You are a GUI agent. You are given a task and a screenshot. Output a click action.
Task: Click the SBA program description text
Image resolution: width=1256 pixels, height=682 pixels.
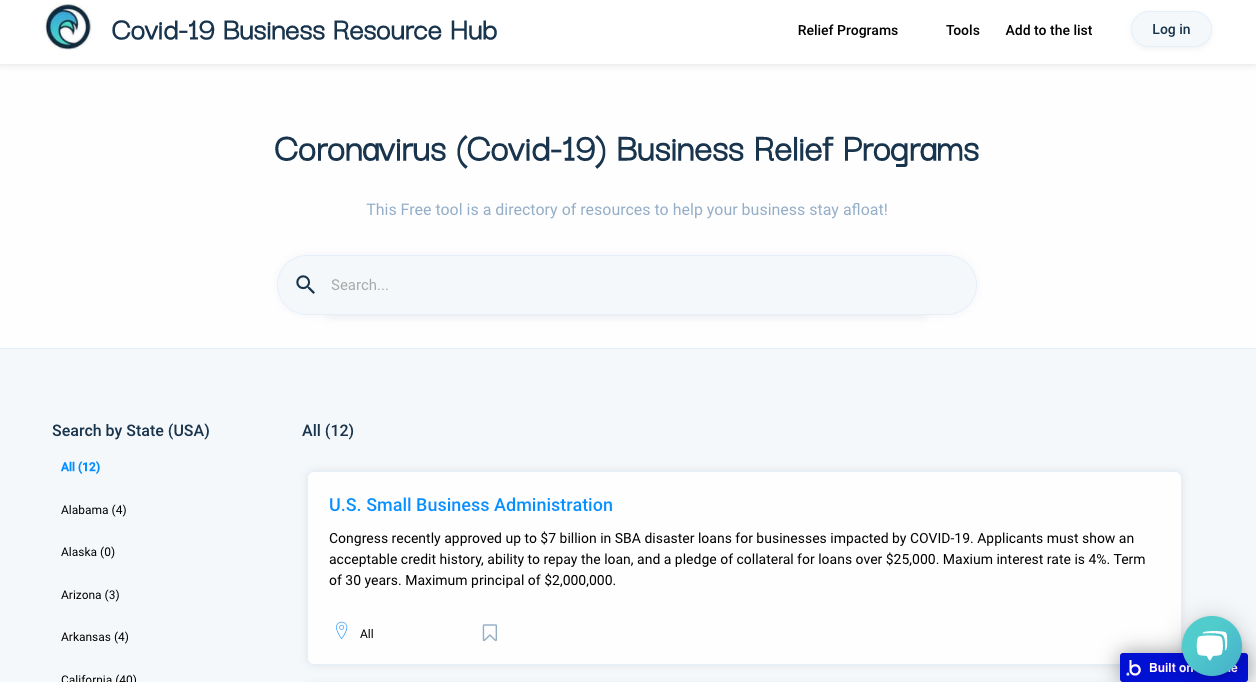tap(737, 559)
